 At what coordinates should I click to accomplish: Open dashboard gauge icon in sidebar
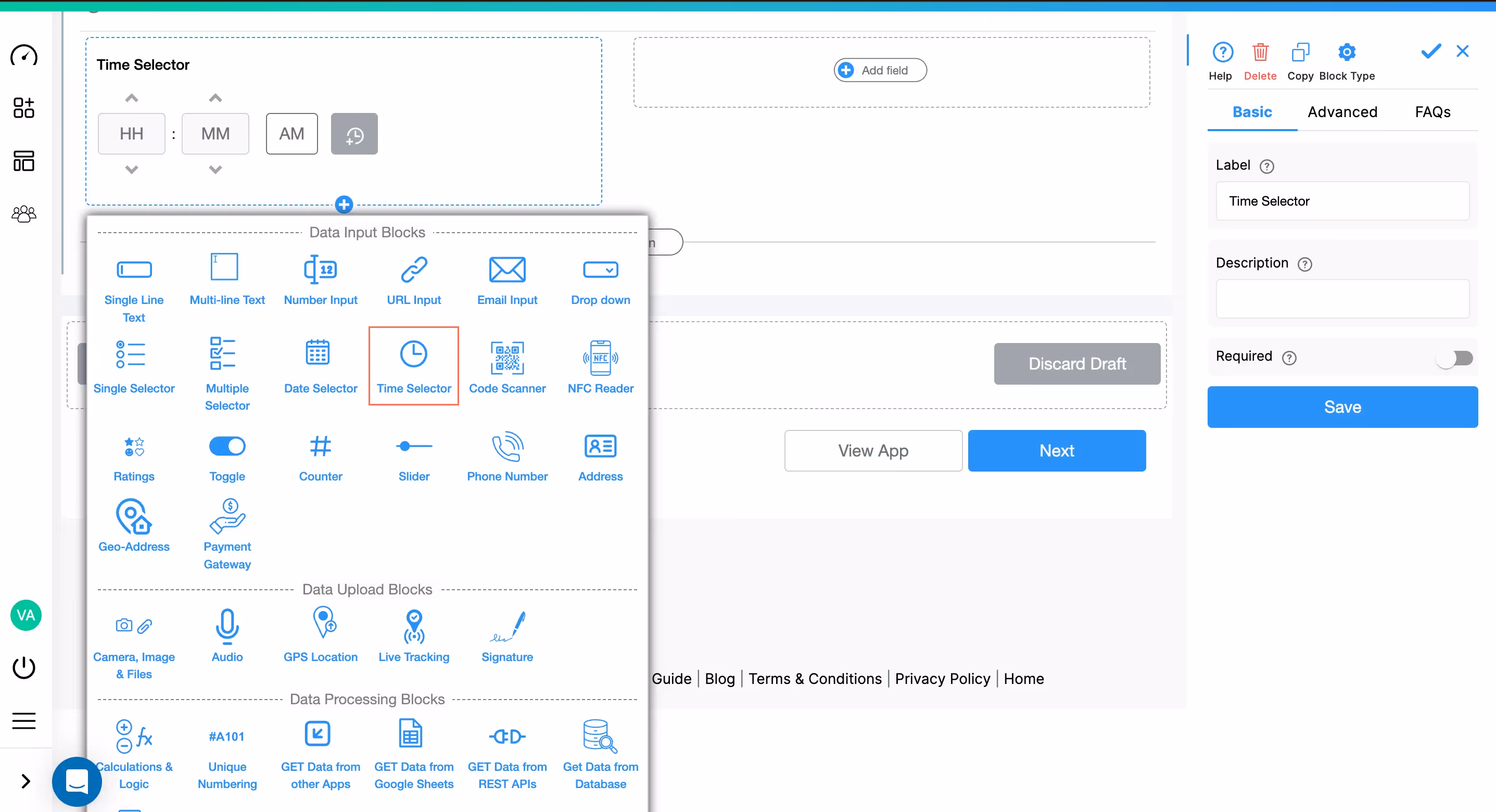pyautogui.click(x=24, y=56)
